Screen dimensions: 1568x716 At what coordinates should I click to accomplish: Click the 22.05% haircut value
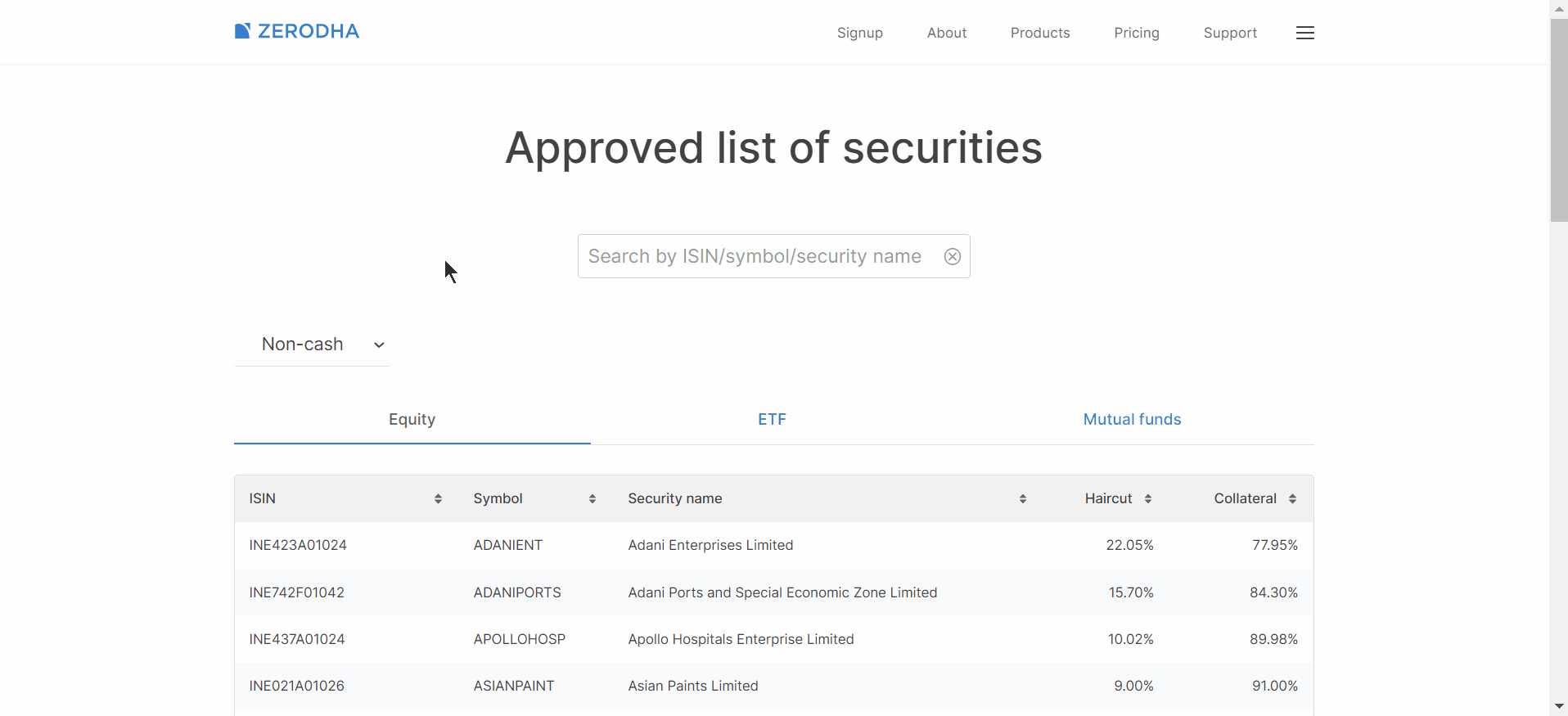[1129, 545]
